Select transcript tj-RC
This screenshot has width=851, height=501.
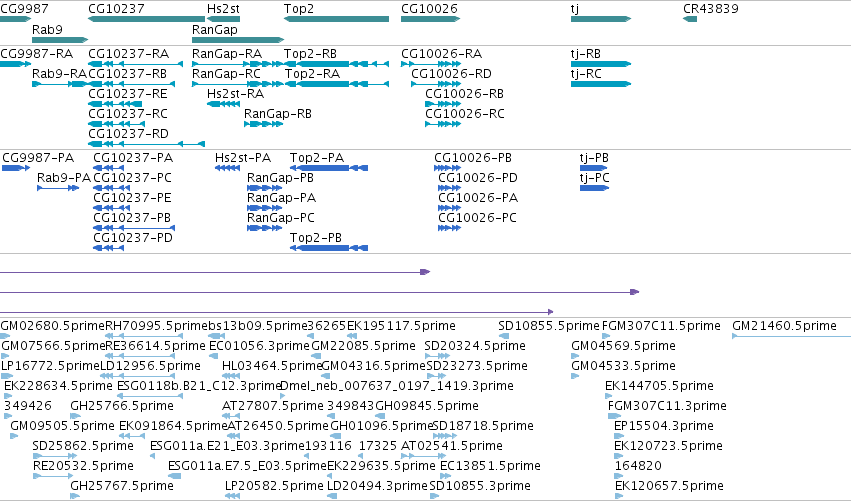pos(601,84)
